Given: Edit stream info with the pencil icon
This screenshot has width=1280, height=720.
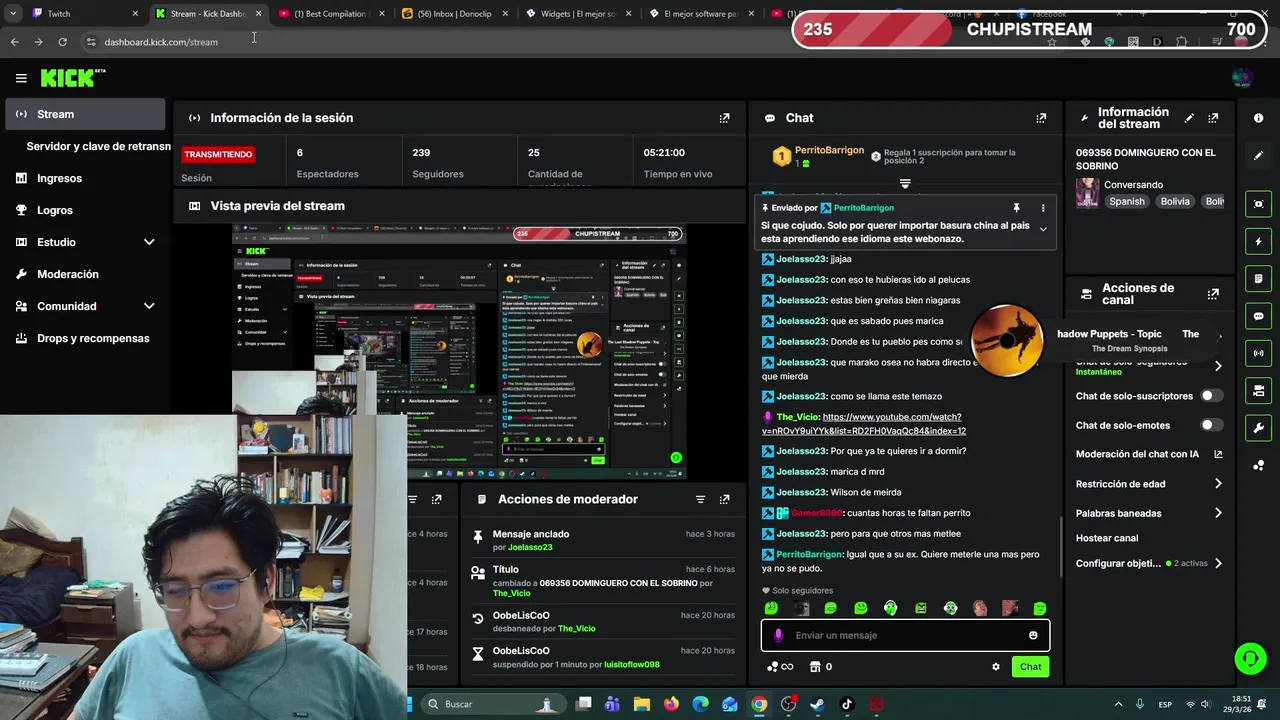Looking at the screenshot, I should point(1189,118).
